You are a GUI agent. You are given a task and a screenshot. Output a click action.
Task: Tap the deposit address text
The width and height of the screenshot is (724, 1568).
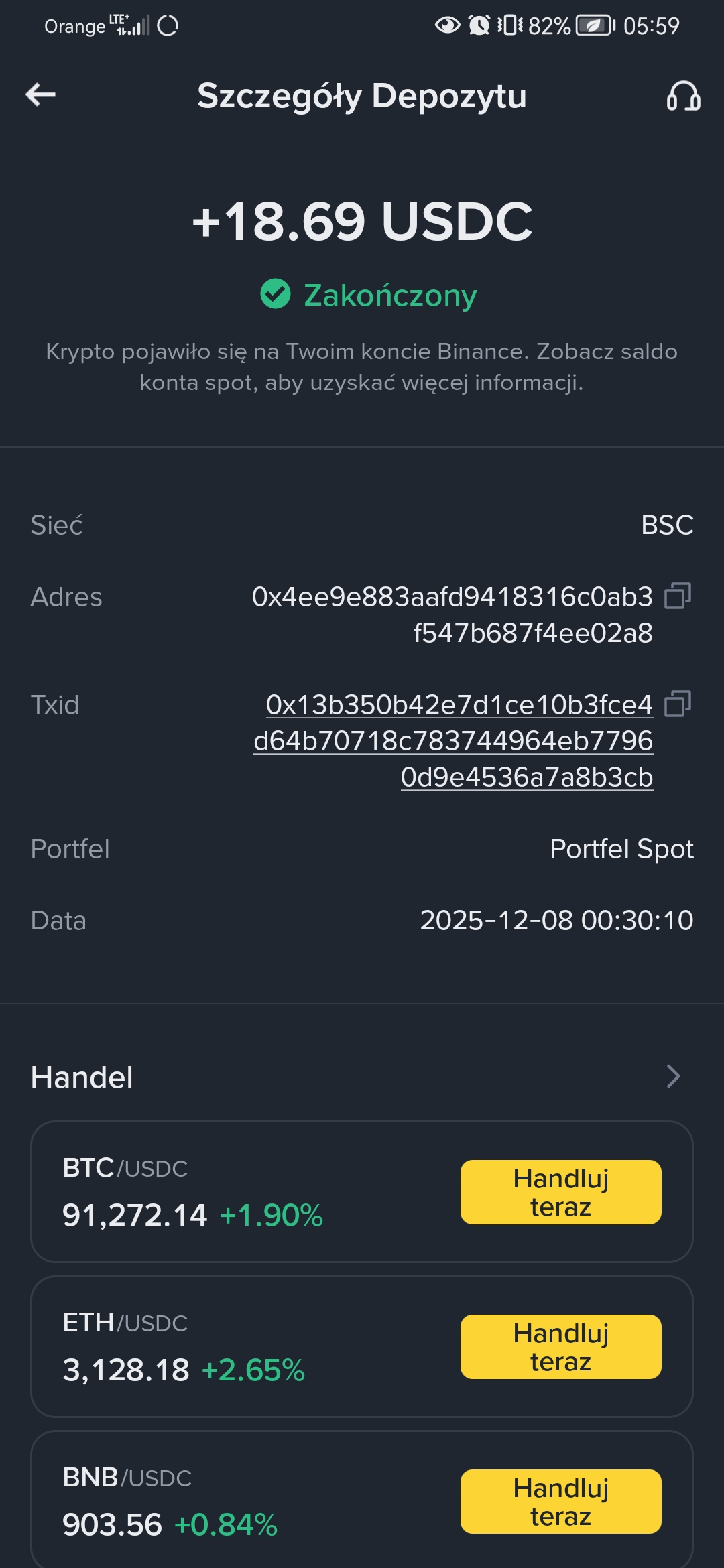pyautogui.click(x=452, y=614)
